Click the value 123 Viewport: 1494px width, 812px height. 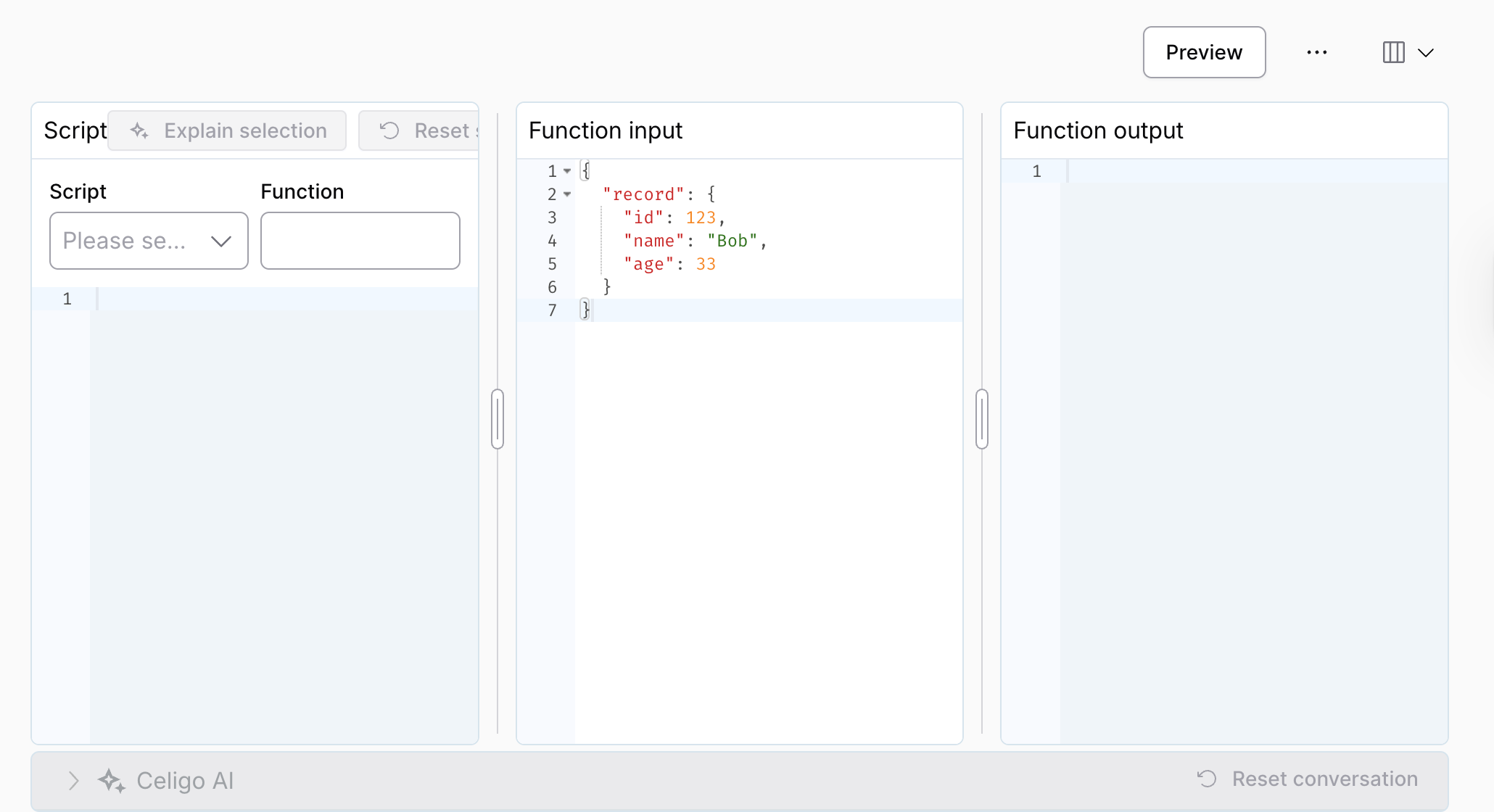click(x=701, y=217)
